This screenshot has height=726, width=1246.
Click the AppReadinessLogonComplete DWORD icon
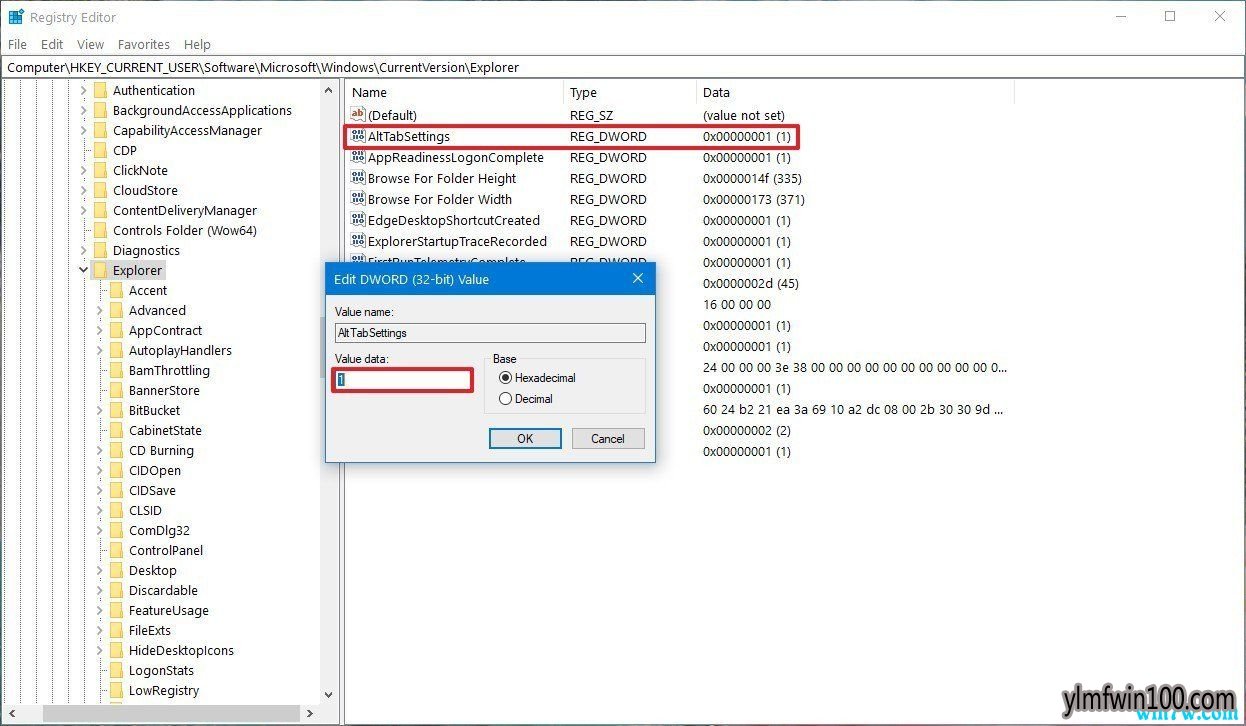358,157
